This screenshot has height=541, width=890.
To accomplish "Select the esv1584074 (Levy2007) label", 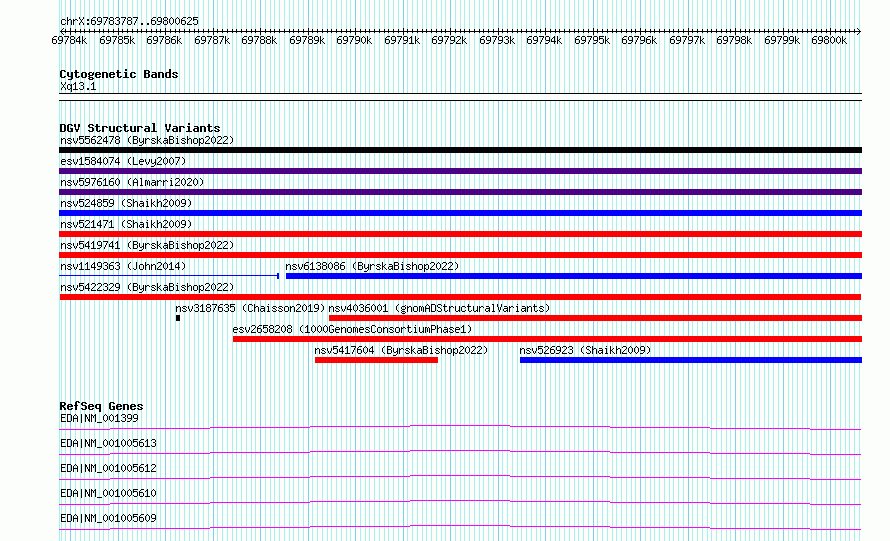I will click(123, 161).
